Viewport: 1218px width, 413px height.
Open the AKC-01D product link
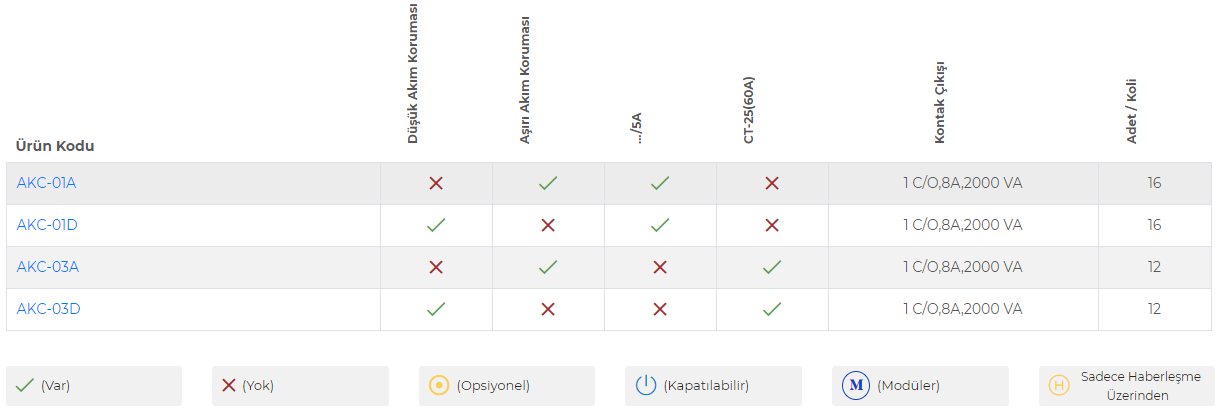(x=47, y=225)
